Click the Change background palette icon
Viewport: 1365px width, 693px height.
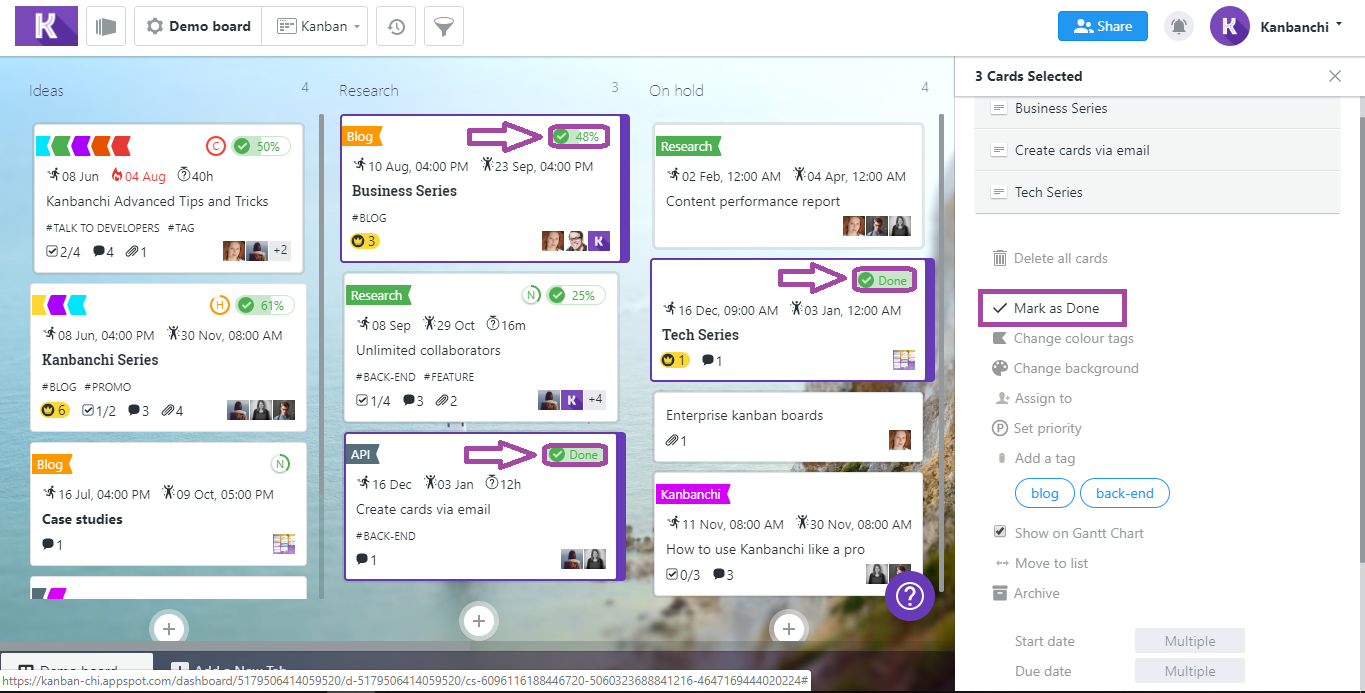tap(1000, 368)
